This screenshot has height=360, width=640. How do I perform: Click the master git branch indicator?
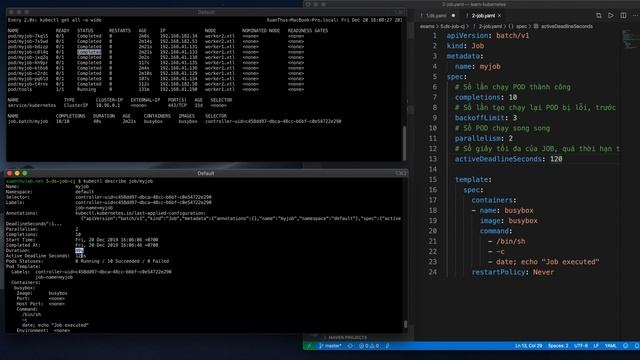tap(330, 346)
